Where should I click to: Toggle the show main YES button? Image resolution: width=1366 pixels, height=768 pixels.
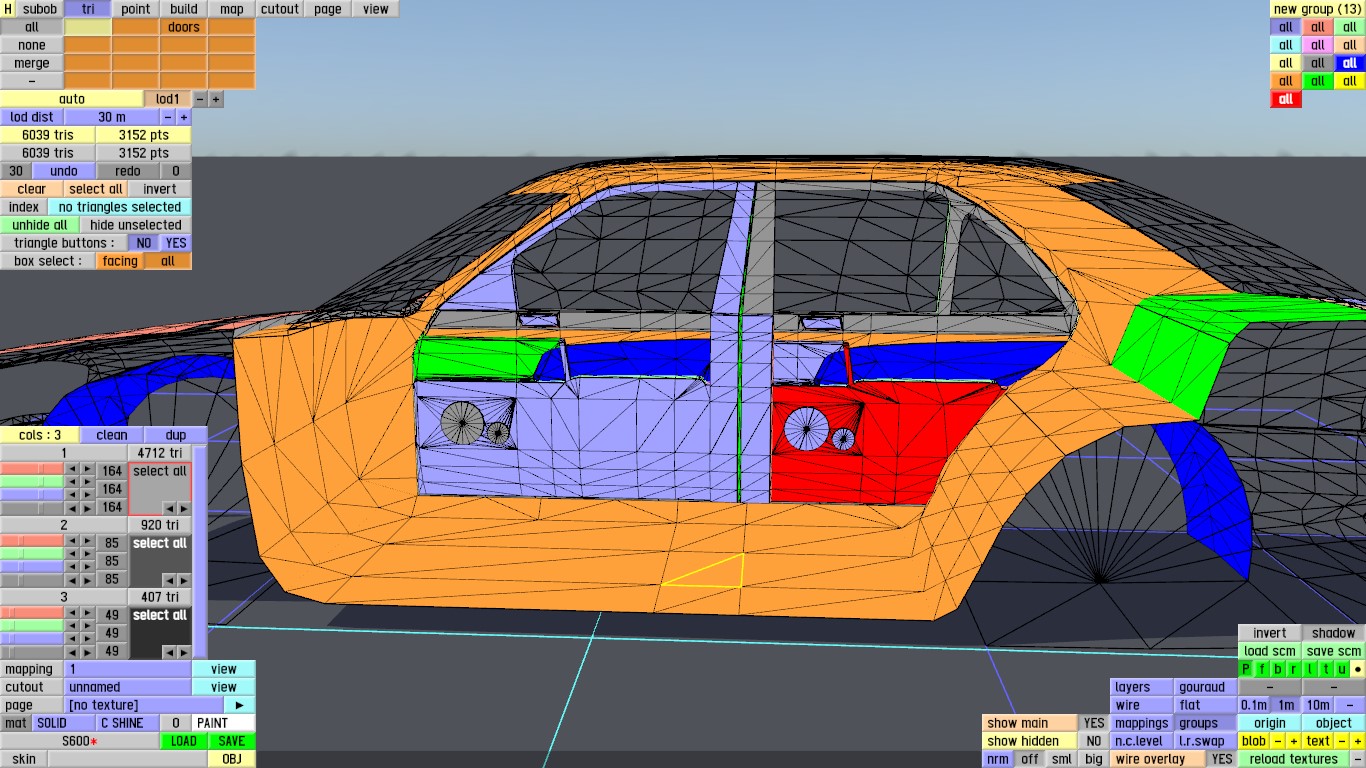click(x=1094, y=723)
